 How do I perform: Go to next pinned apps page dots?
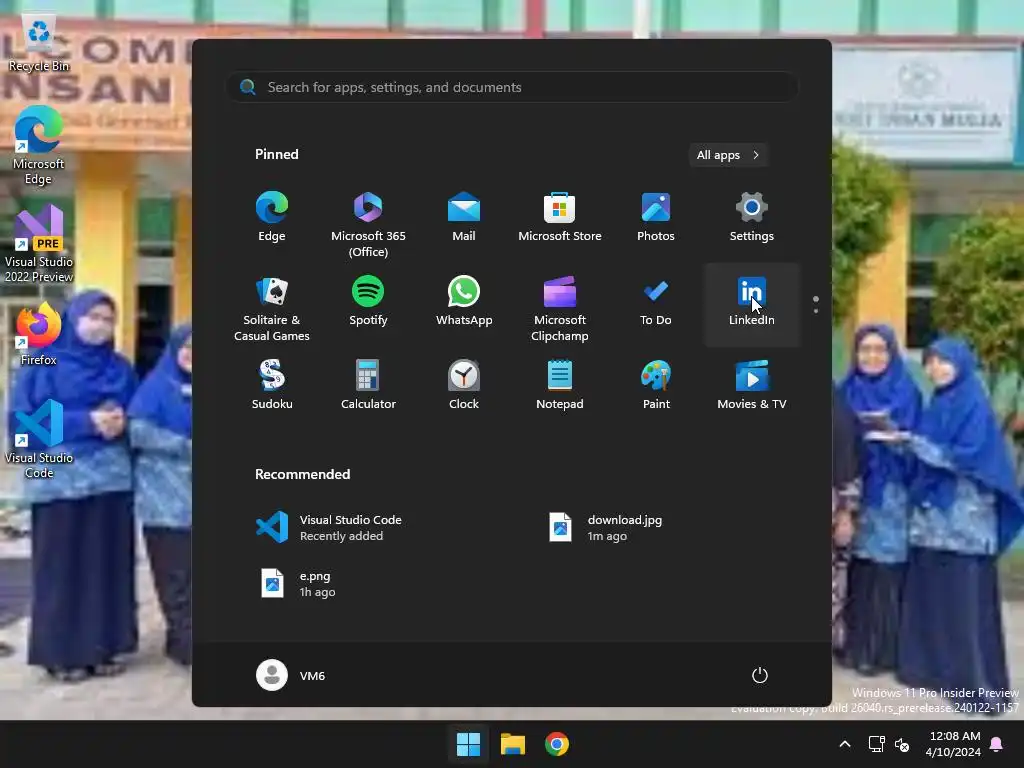pyautogui.click(x=816, y=304)
